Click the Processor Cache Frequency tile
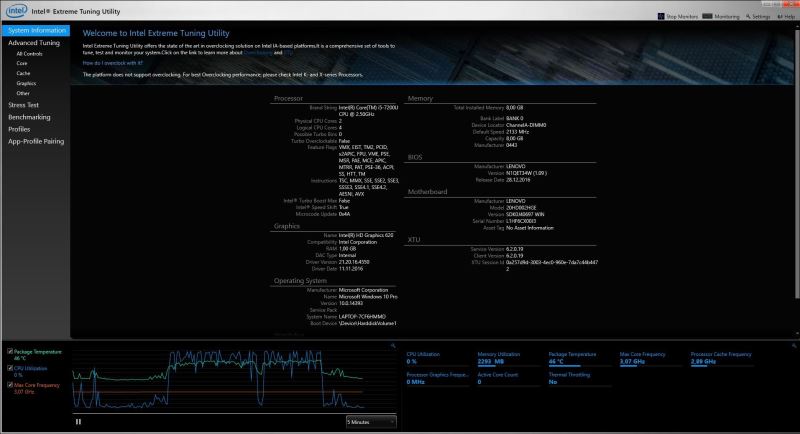800x434 pixels. pyautogui.click(x=722, y=358)
